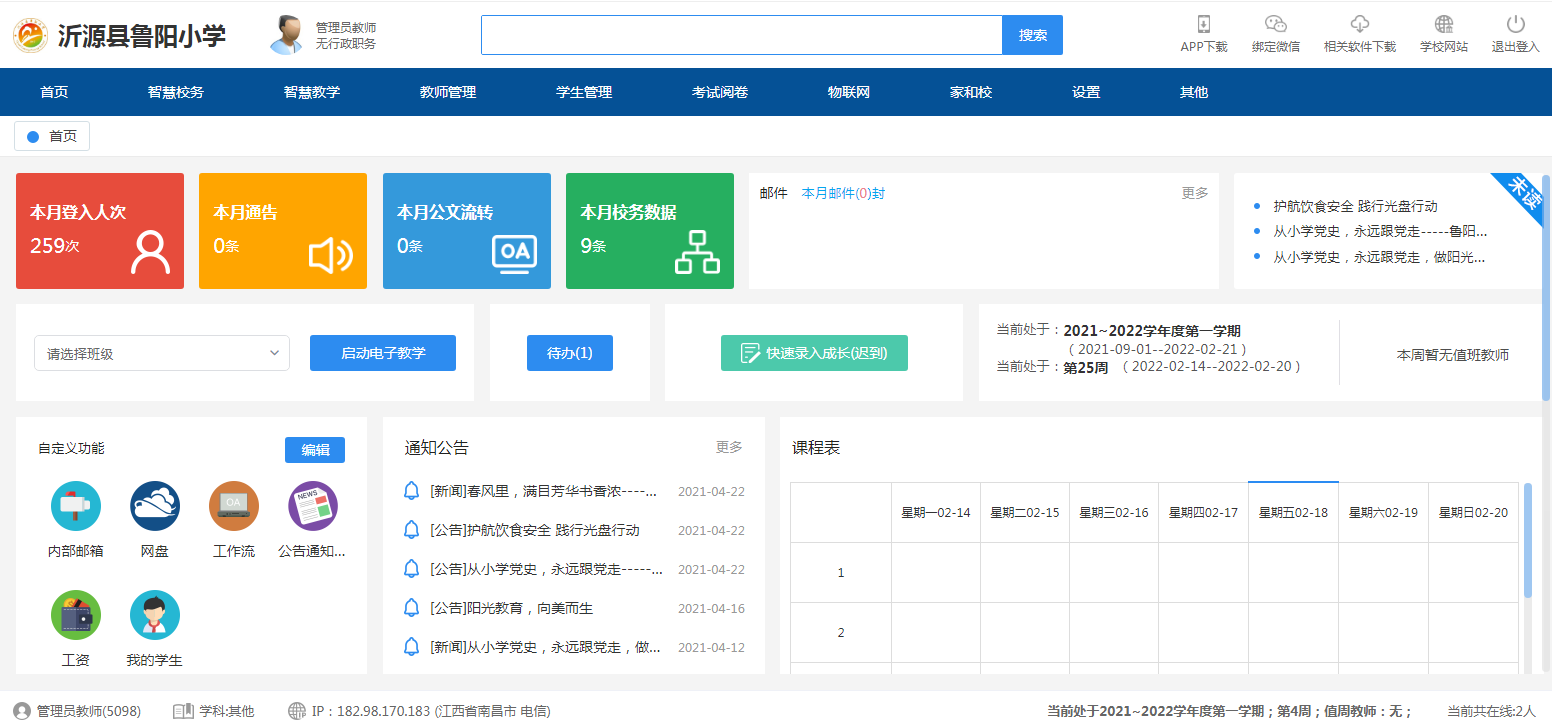
Task: Click 当前共在线:2人 status text
Action: 1491,711
